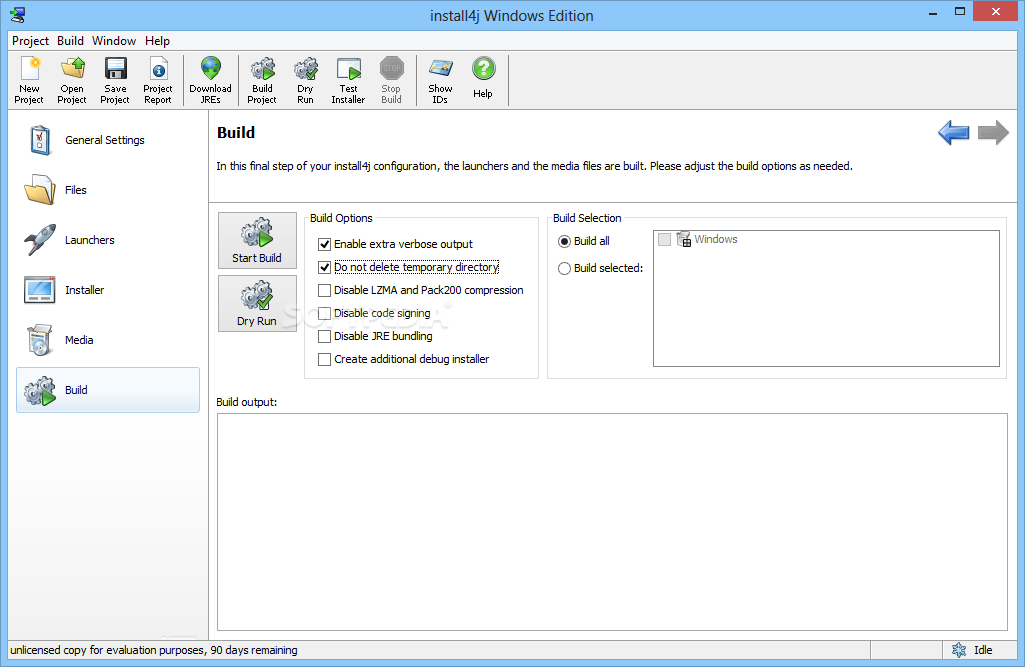Go back with the blue left arrow
This screenshot has height=667, width=1025.
click(x=953, y=132)
